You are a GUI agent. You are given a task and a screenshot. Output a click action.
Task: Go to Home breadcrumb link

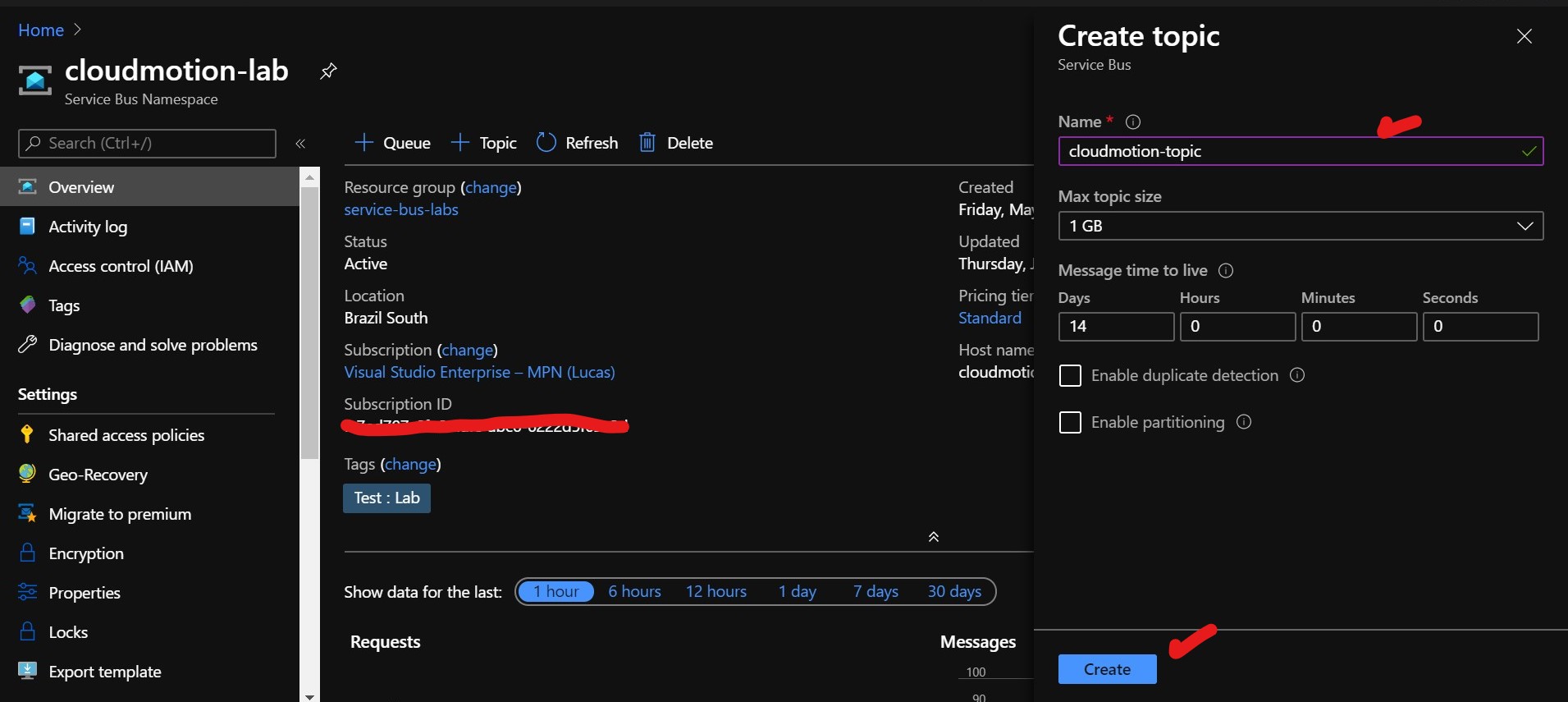41,30
